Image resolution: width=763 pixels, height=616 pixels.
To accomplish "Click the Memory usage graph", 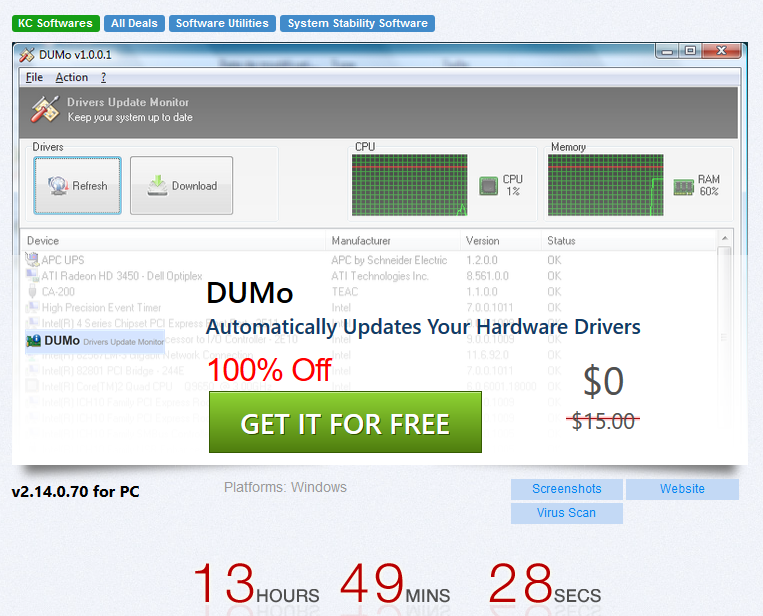I will (605, 185).
